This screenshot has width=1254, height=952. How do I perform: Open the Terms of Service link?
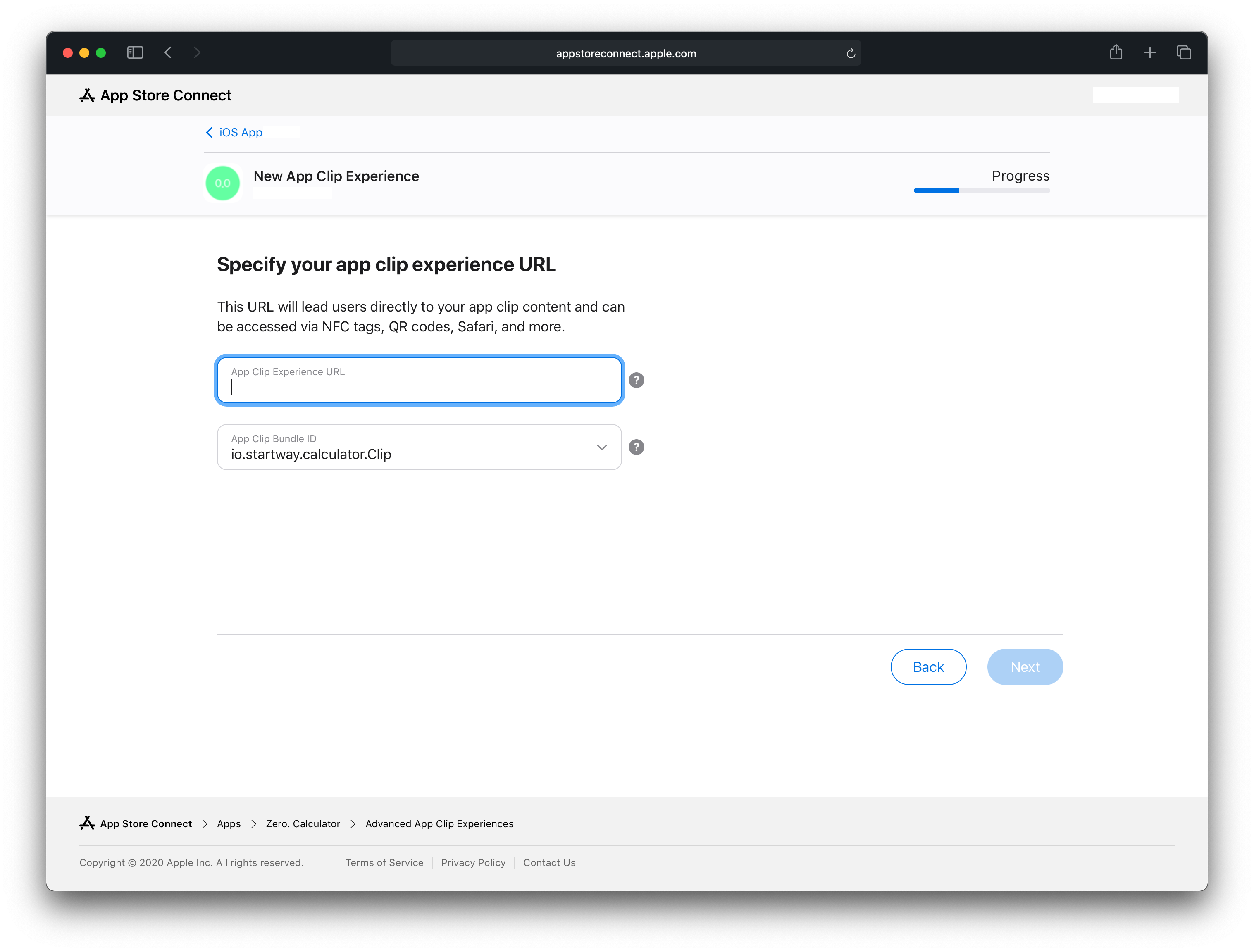point(384,862)
